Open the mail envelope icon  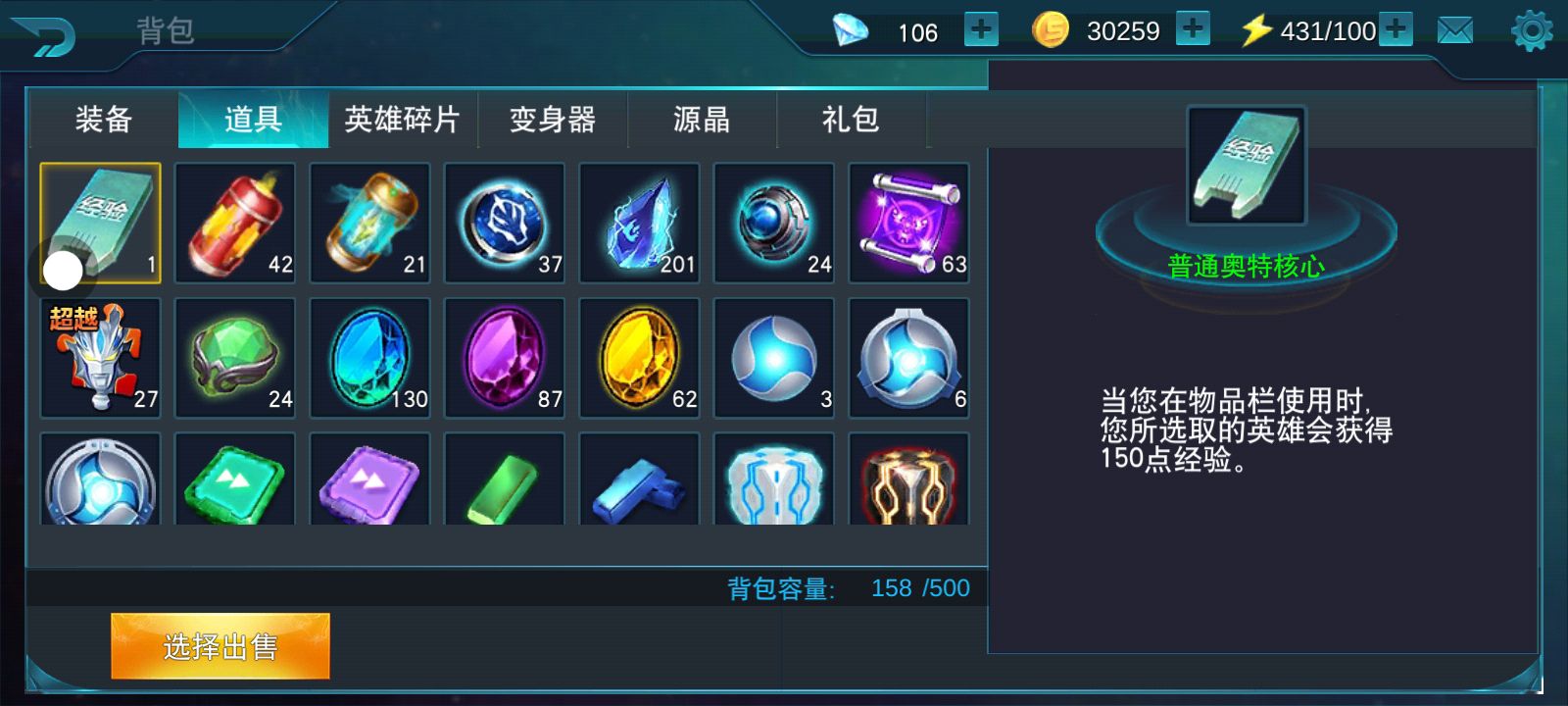[1455, 30]
